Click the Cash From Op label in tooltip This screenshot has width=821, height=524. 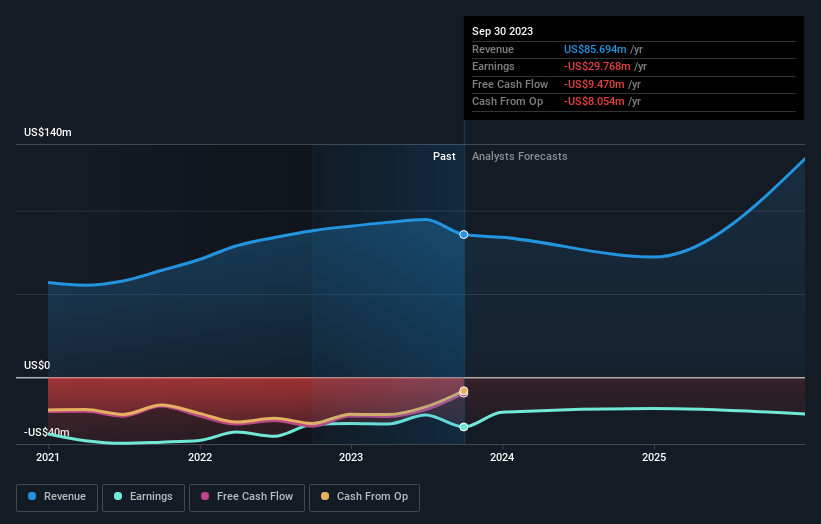pyautogui.click(x=507, y=102)
